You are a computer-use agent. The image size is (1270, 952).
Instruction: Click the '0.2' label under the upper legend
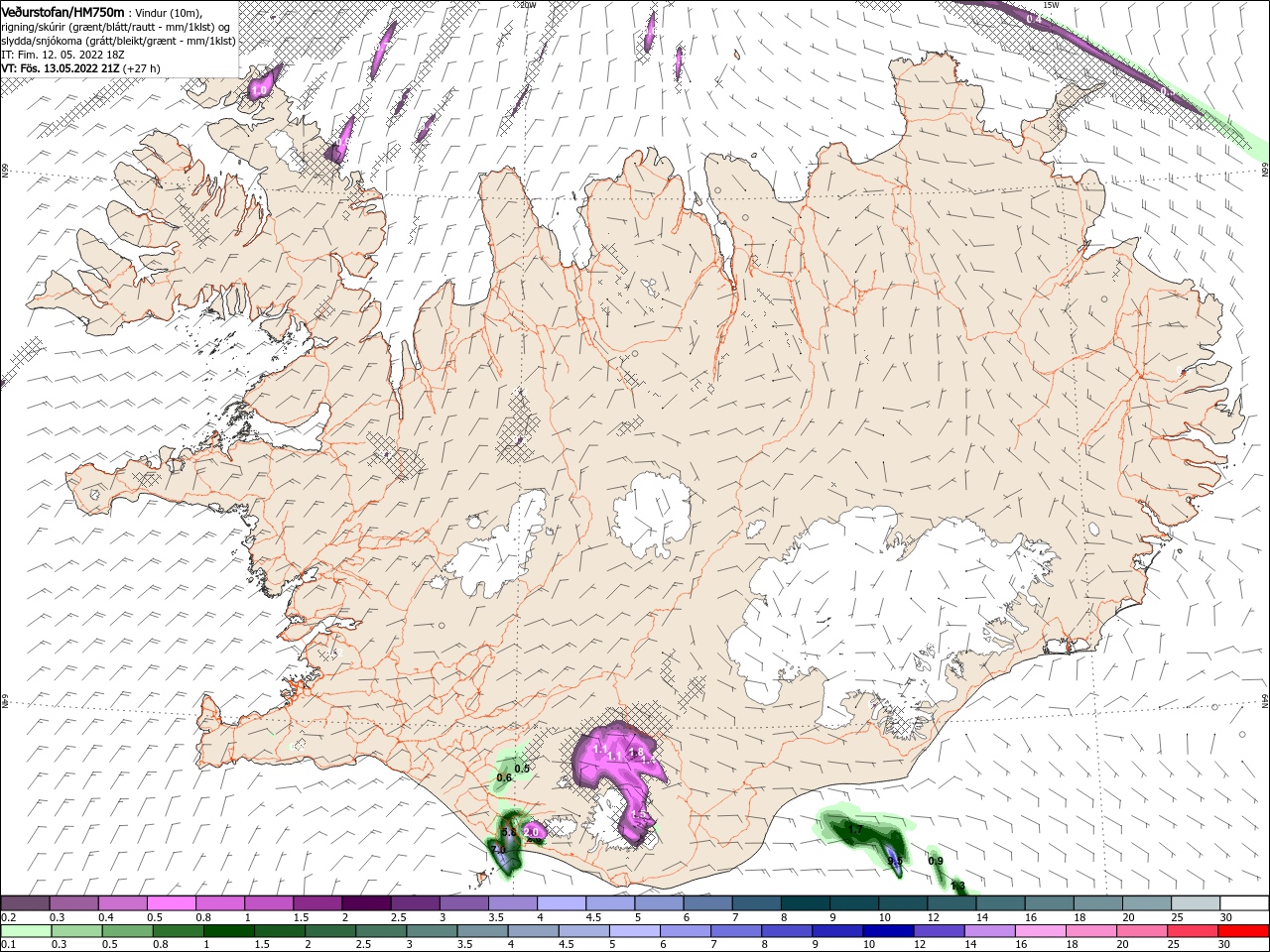[x=8, y=917]
